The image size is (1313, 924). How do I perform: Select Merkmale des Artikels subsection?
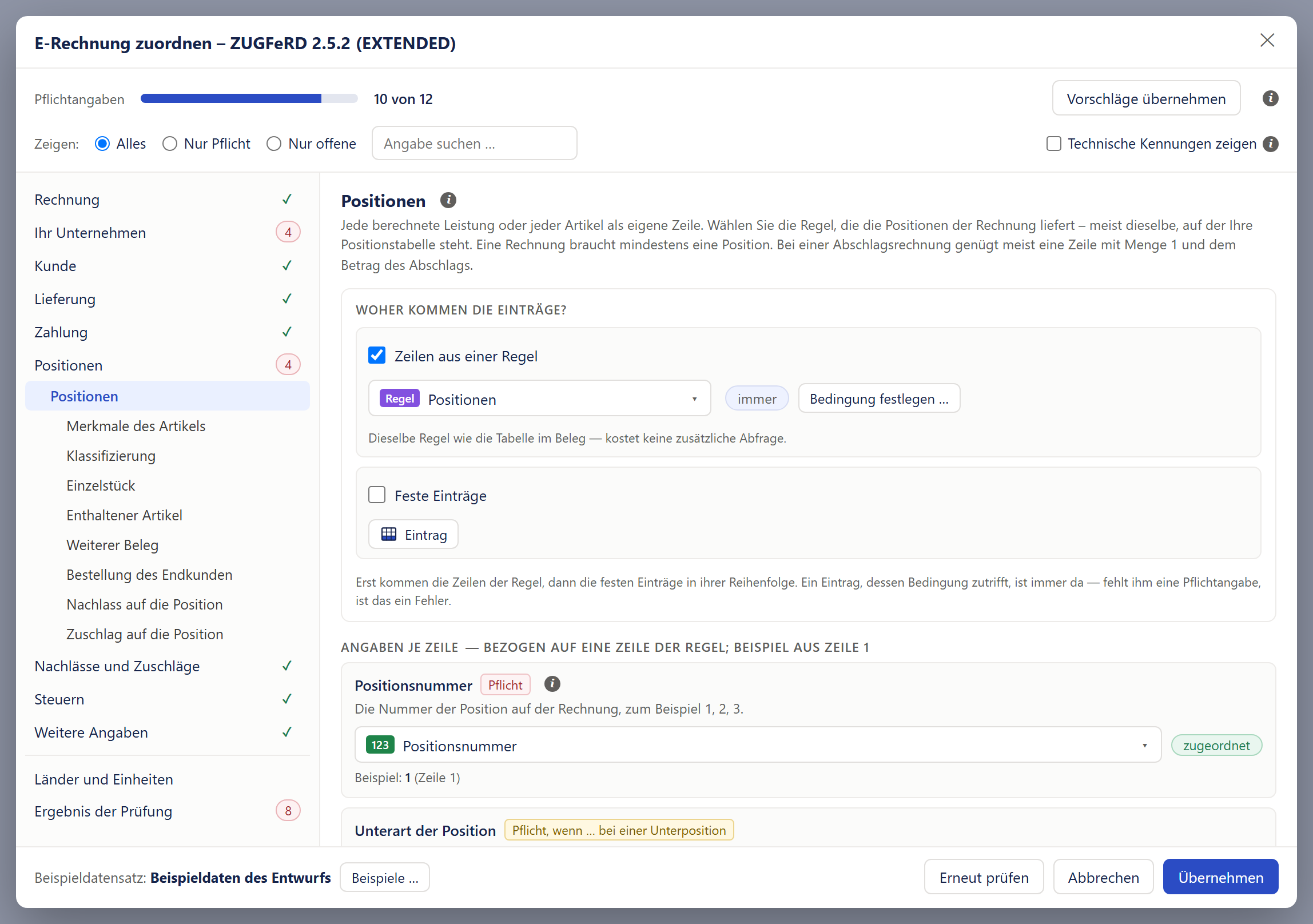(x=167, y=426)
